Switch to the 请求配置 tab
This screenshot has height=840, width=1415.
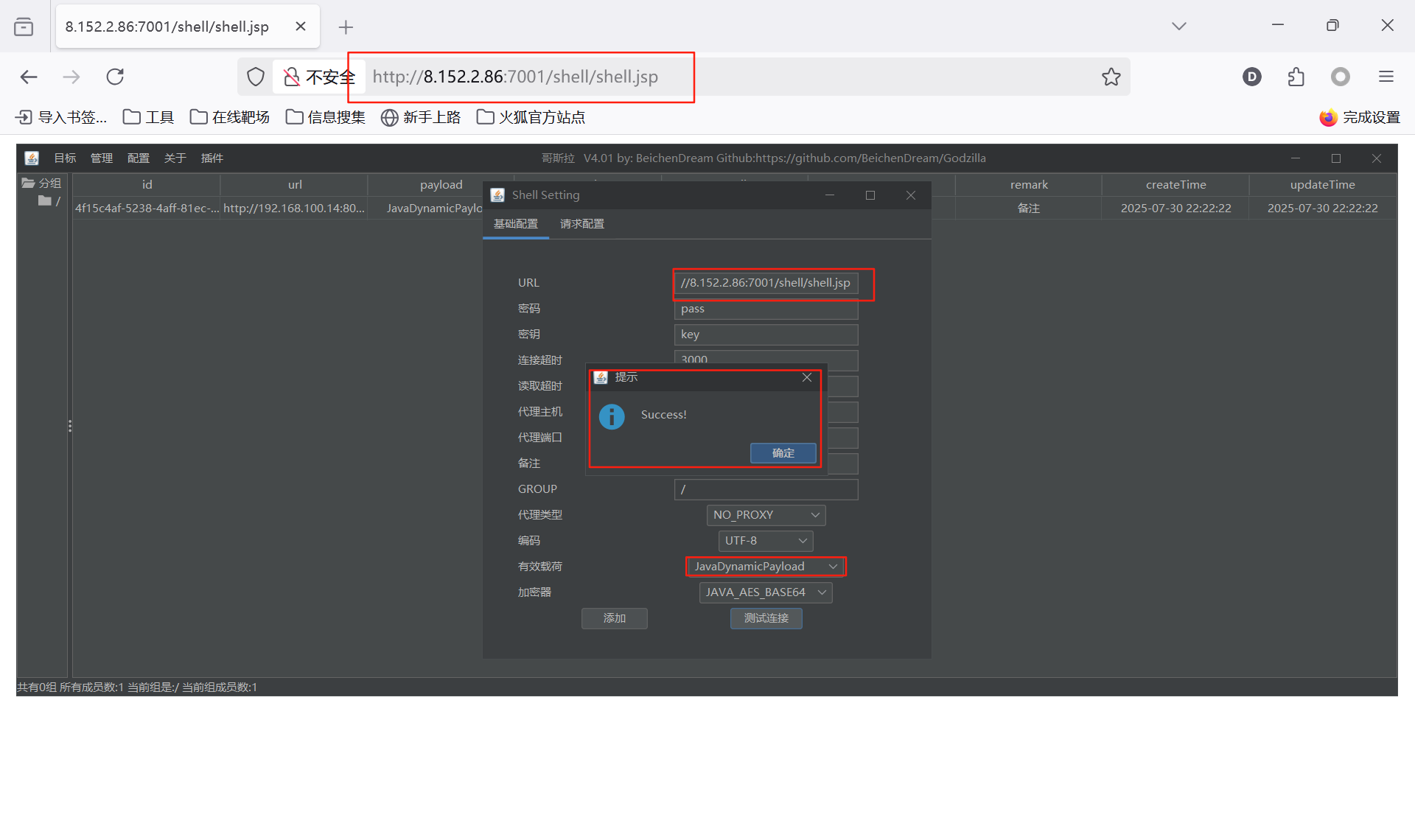coord(582,224)
